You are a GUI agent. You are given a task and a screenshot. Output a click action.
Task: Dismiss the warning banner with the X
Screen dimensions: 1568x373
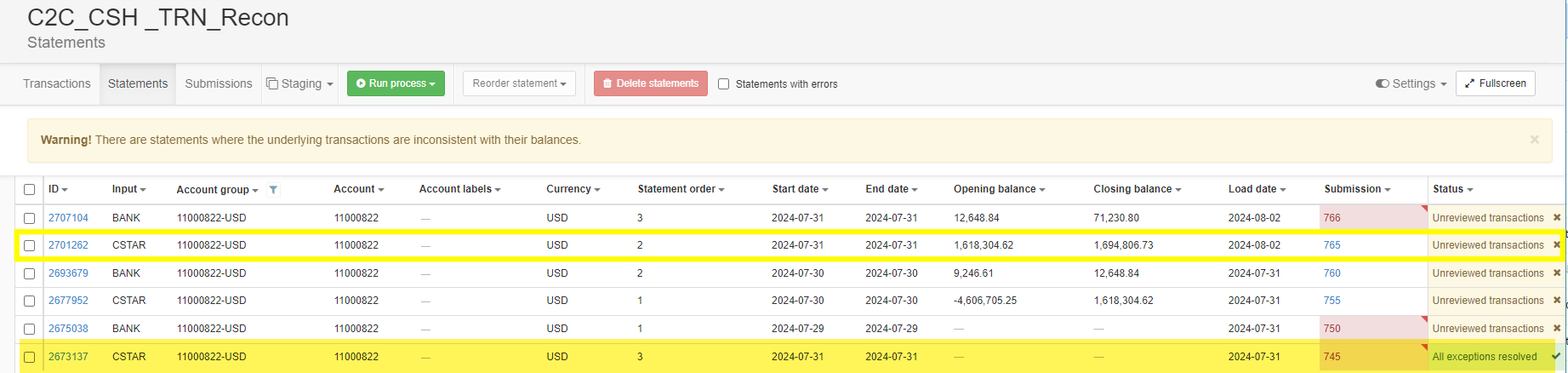[1535, 140]
